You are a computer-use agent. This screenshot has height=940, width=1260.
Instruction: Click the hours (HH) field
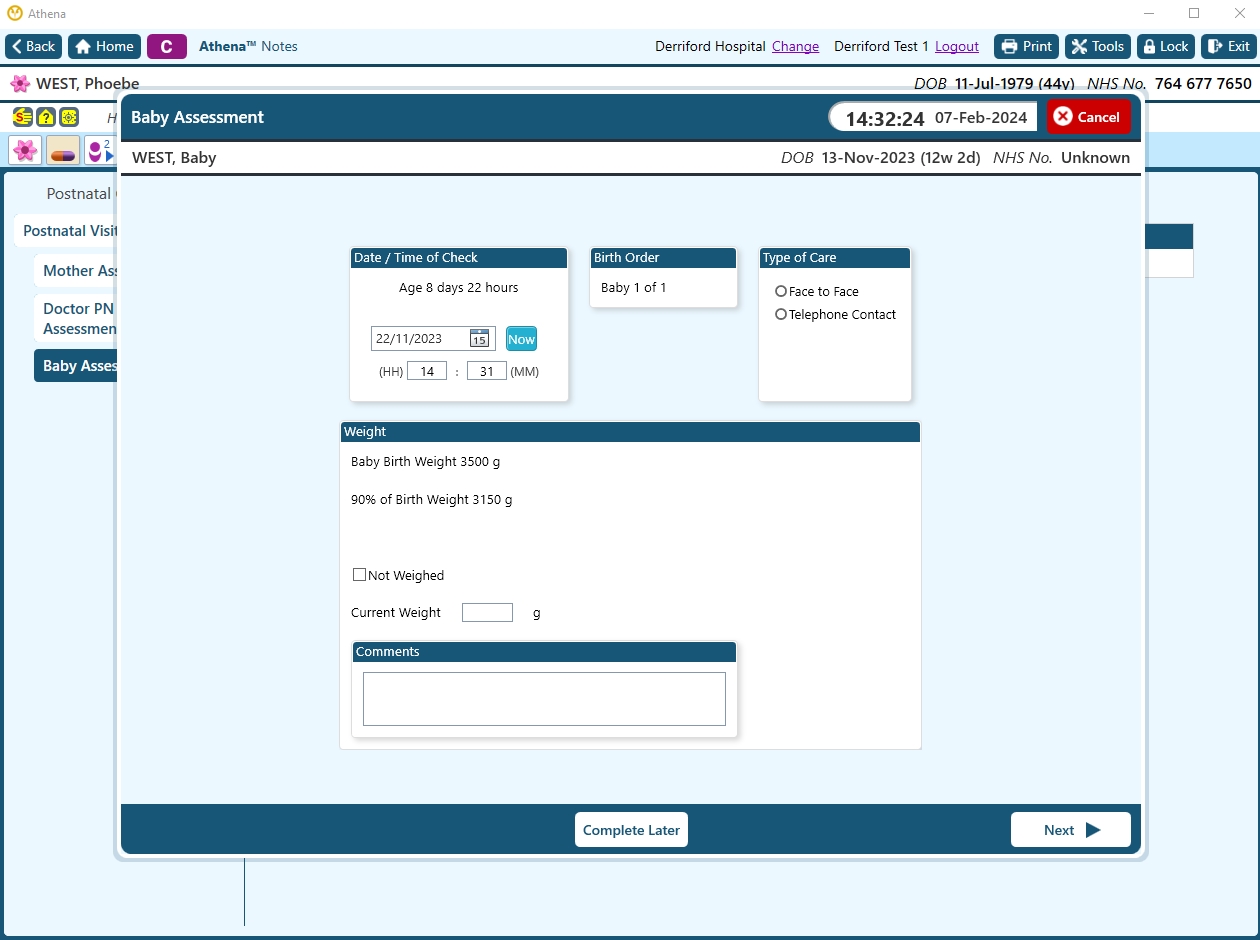[x=427, y=371]
